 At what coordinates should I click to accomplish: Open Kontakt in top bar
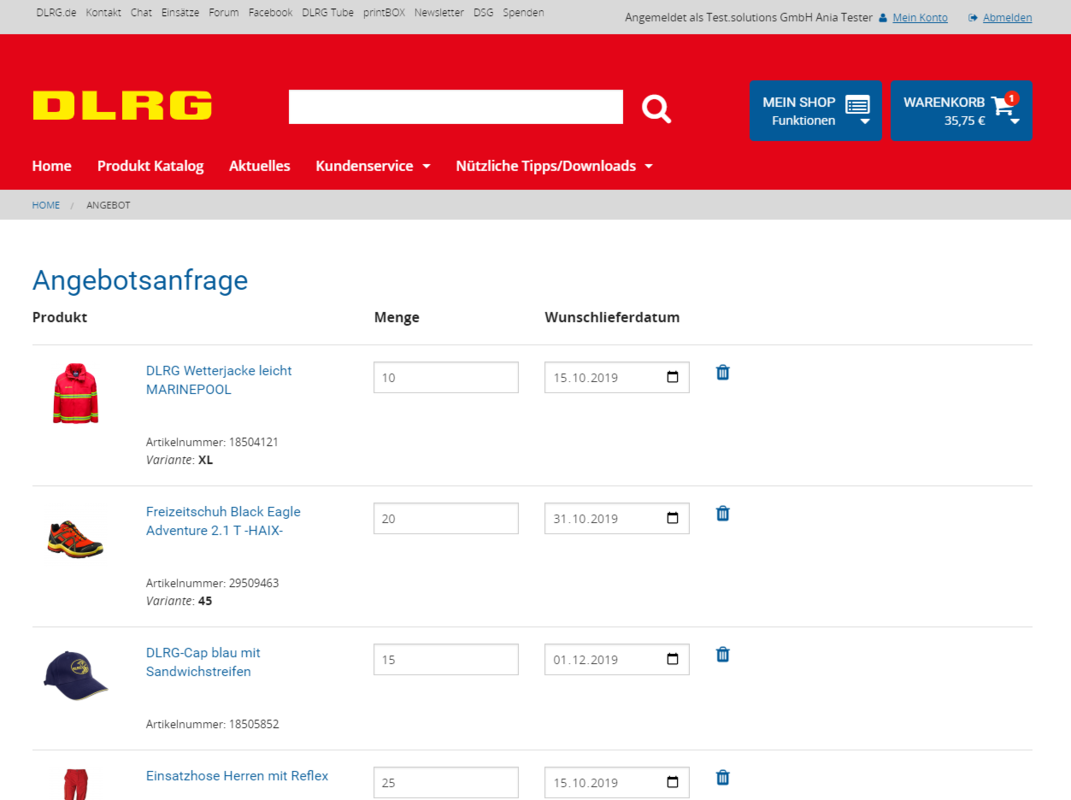[103, 12]
